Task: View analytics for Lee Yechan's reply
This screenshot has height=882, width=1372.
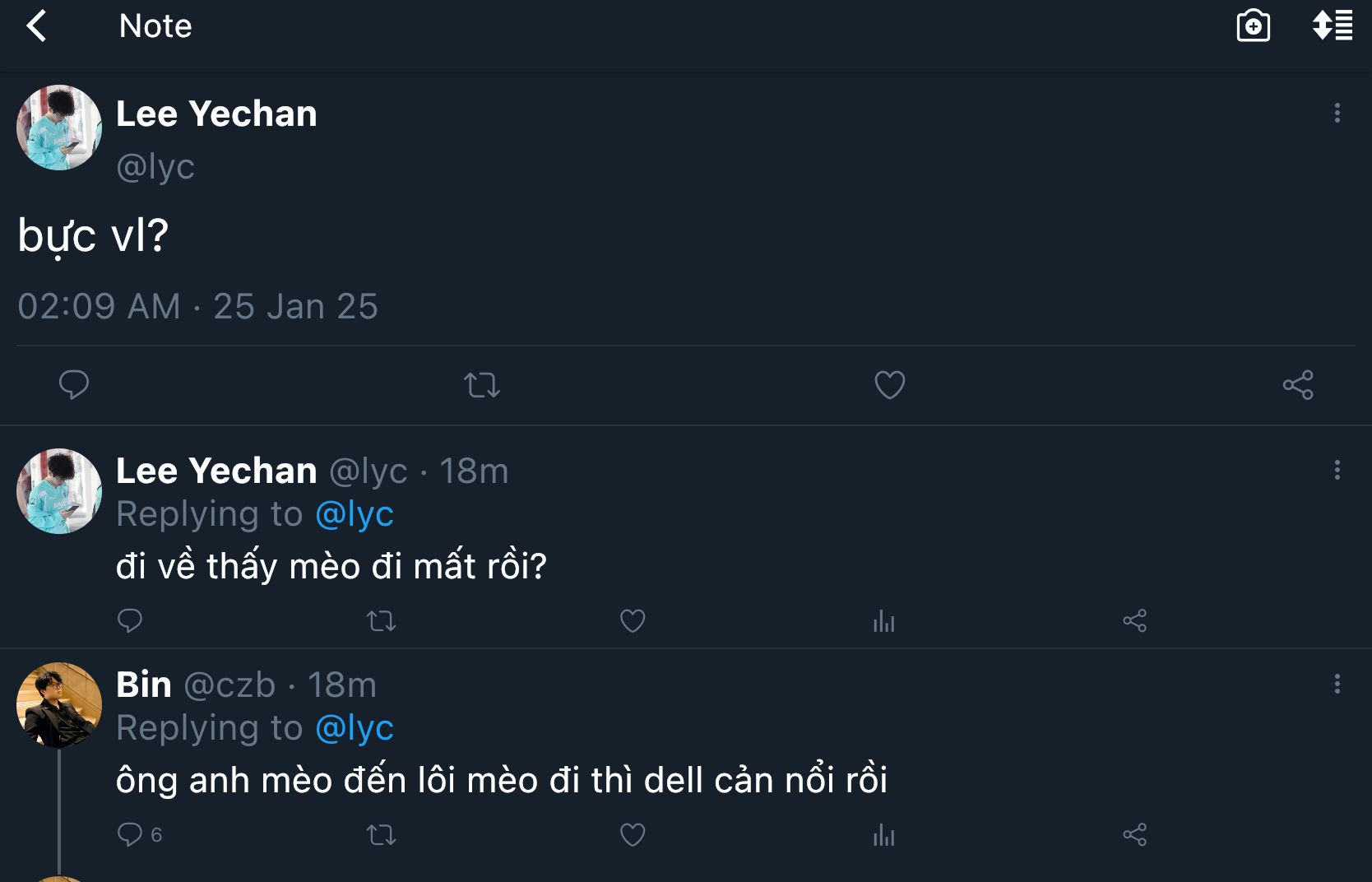Action: pos(883,620)
